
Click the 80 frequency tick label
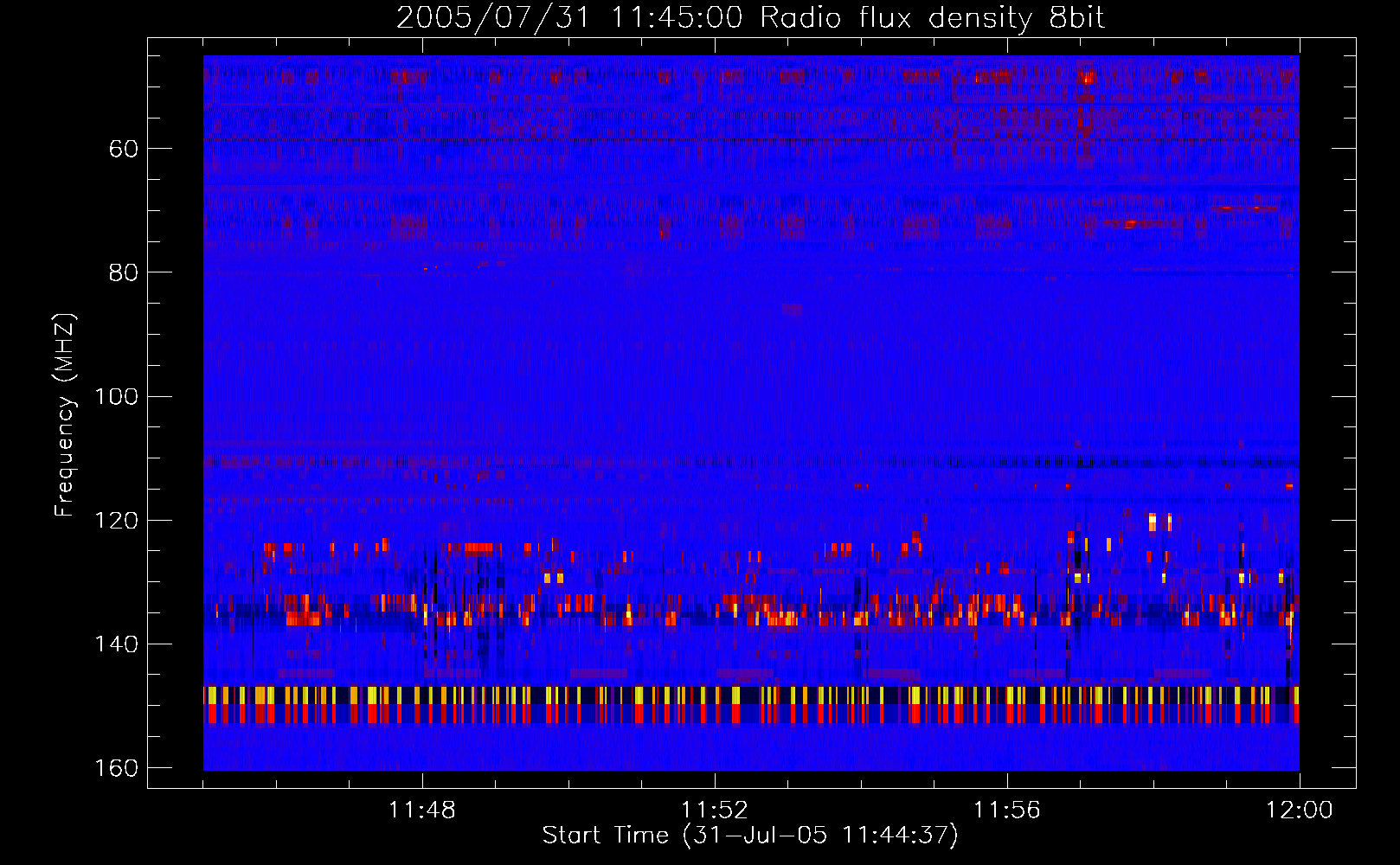pyautogui.click(x=124, y=272)
